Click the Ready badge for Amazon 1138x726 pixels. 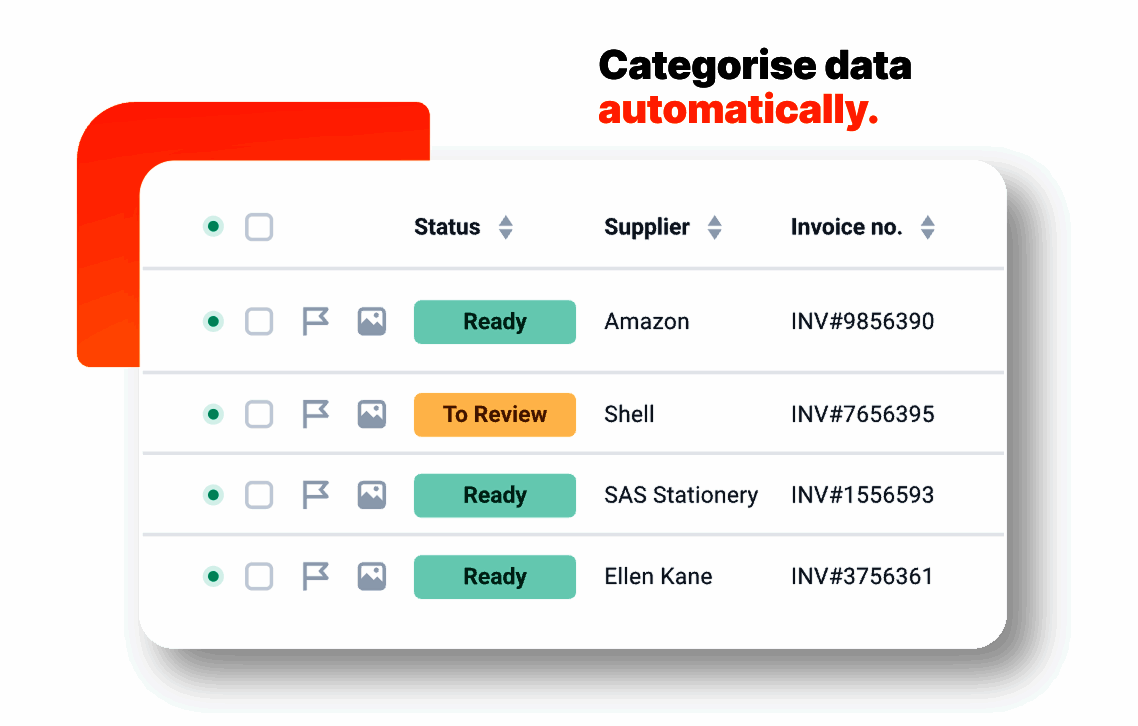click(x=495, y=322)
